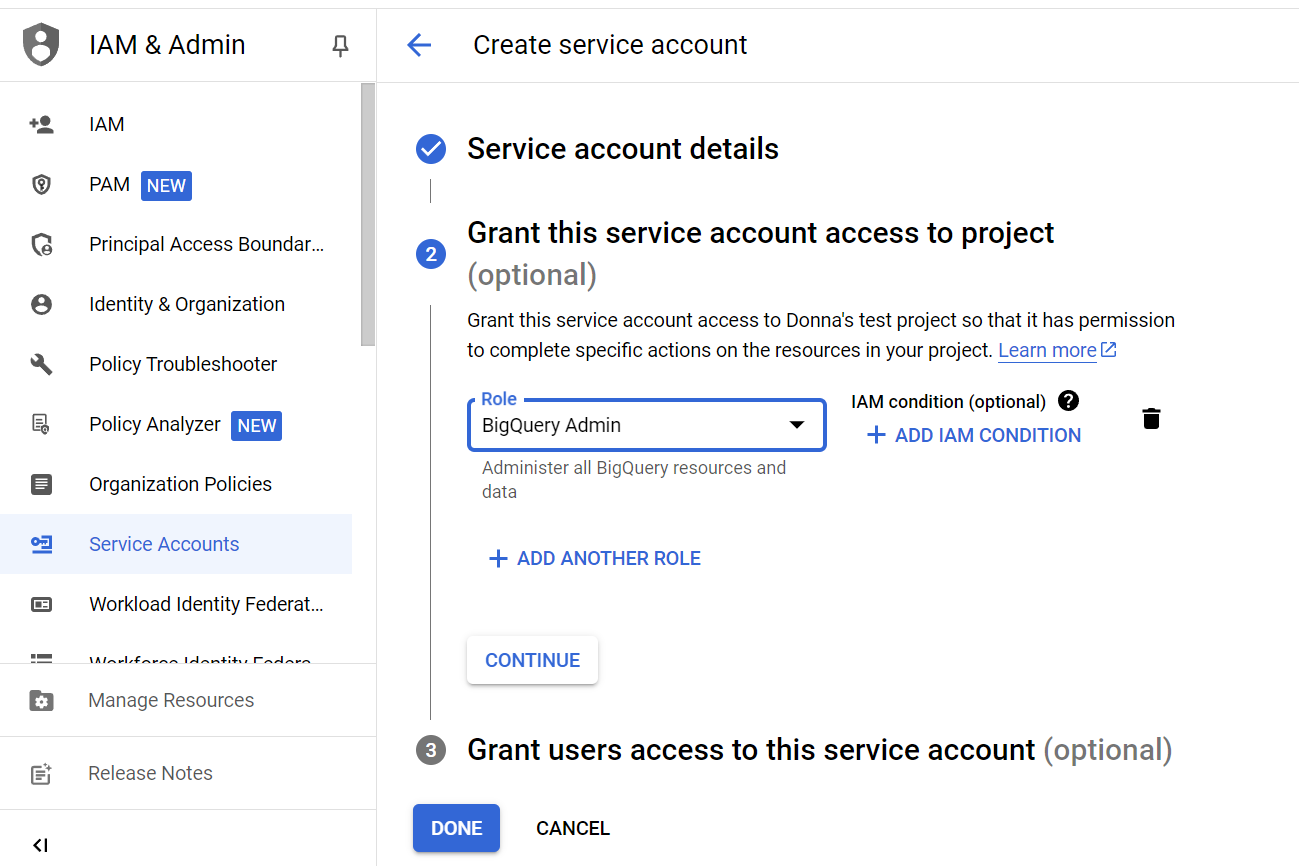The height and width of the screenshot is (866, 1299).
Task: Click ADD ANOTHER ROLE
Action: pos(594,559)
